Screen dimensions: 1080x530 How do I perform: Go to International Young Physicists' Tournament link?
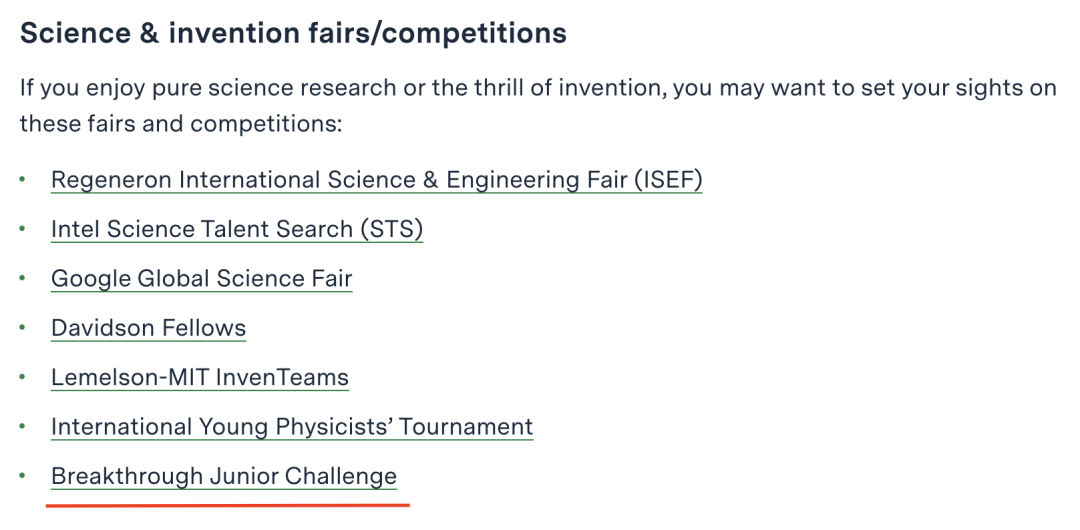(x=292, y=427)
